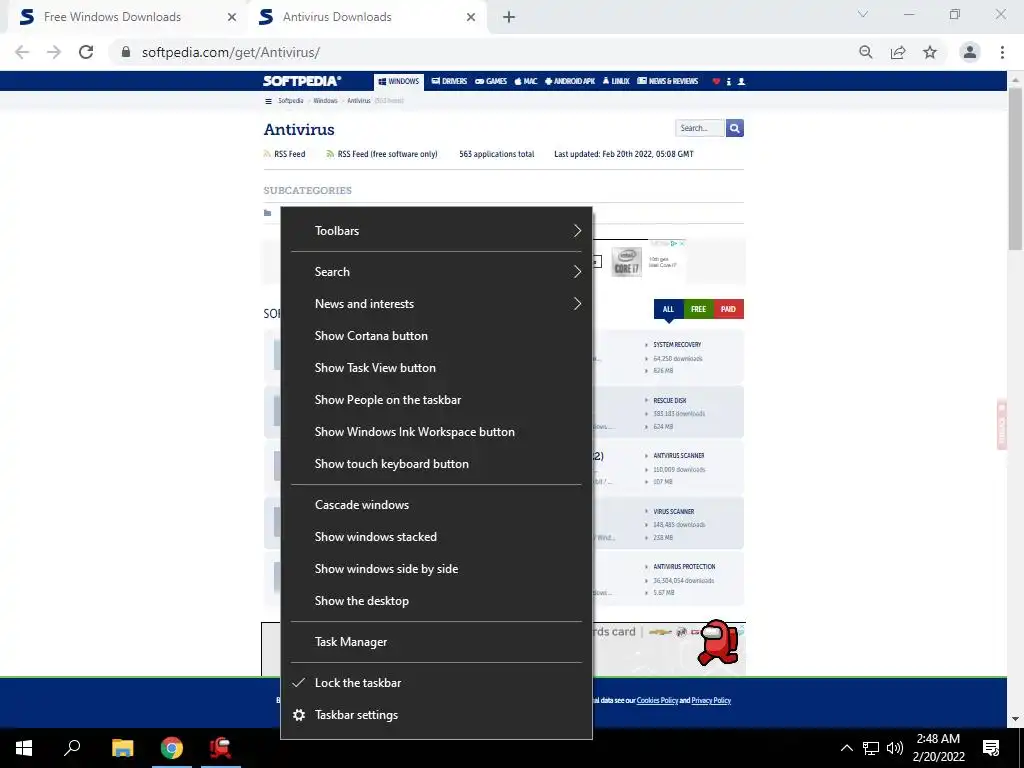Open the breadcrumb hamburger menu icon
1024x768 pixels.
click(268, 101)
